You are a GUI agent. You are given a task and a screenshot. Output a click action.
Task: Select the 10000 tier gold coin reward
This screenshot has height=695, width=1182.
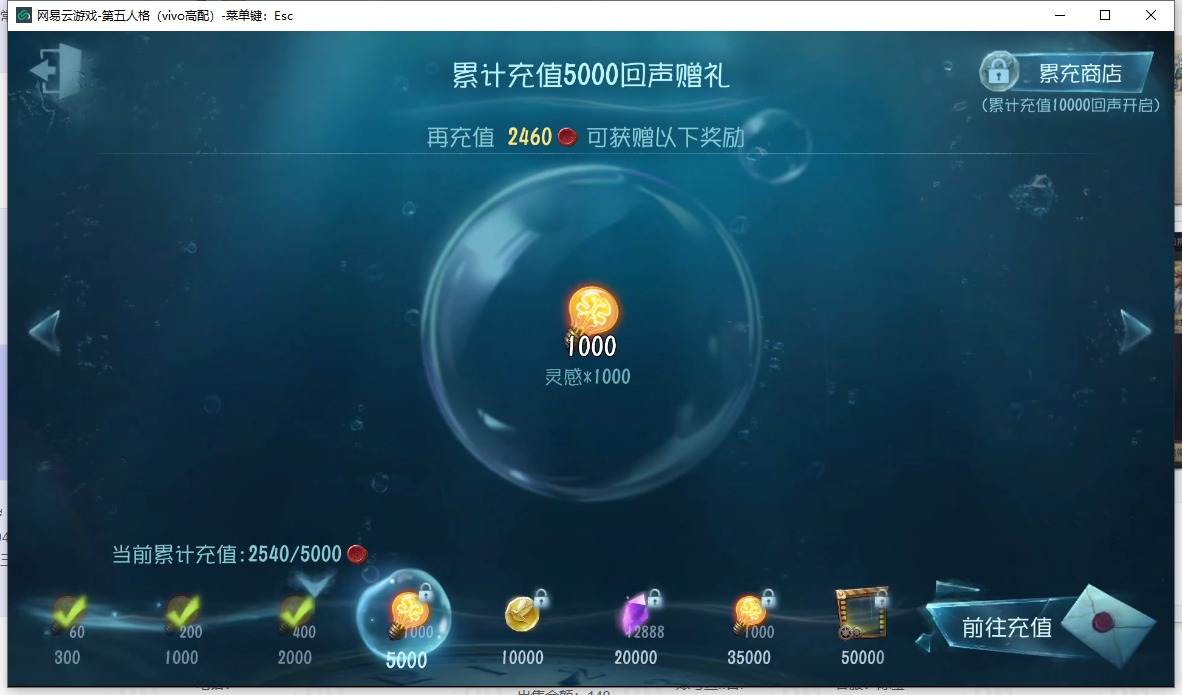[523, 628]
